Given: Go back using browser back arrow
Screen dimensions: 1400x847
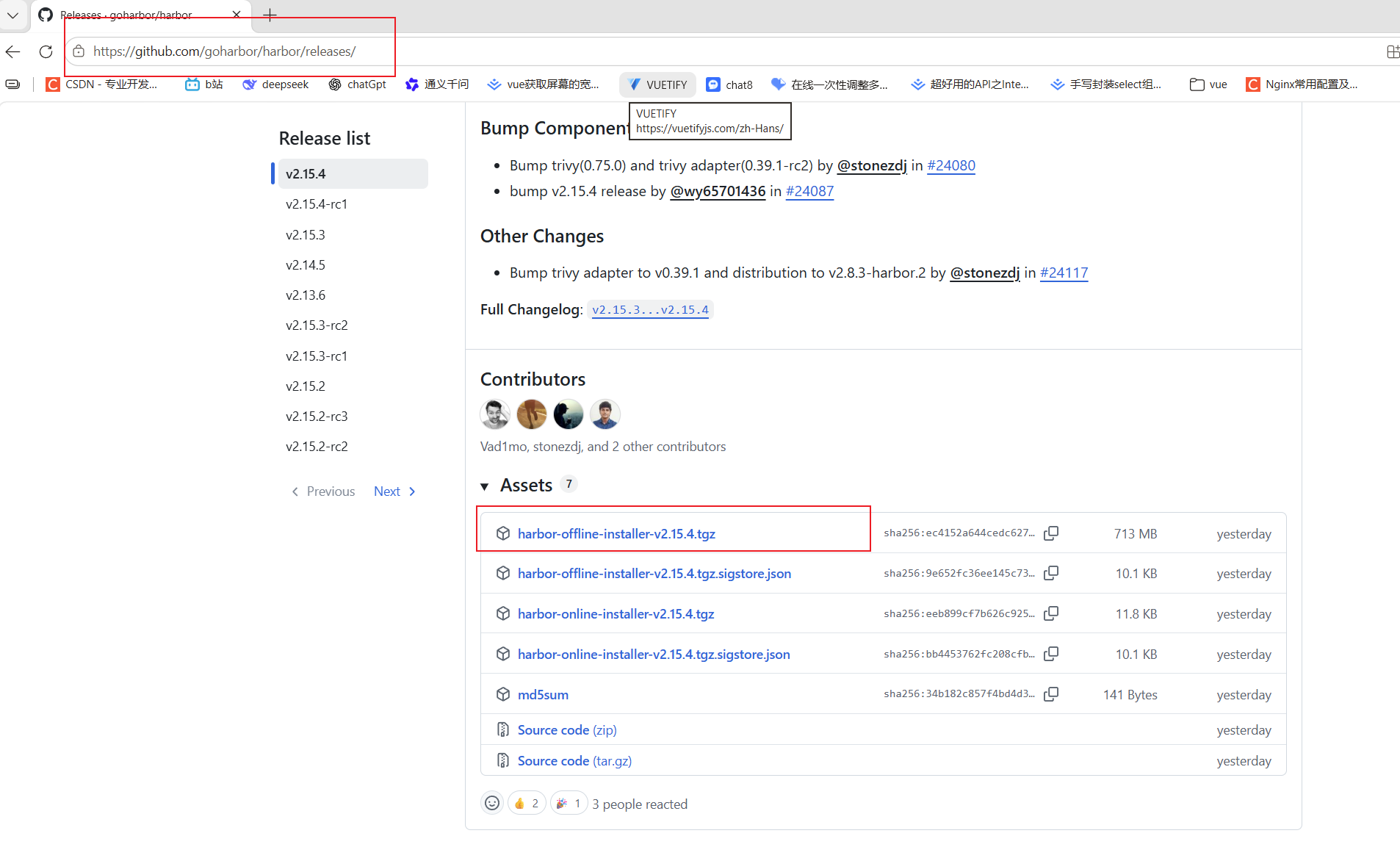Looking at the screenshot, I should point(13,51).
